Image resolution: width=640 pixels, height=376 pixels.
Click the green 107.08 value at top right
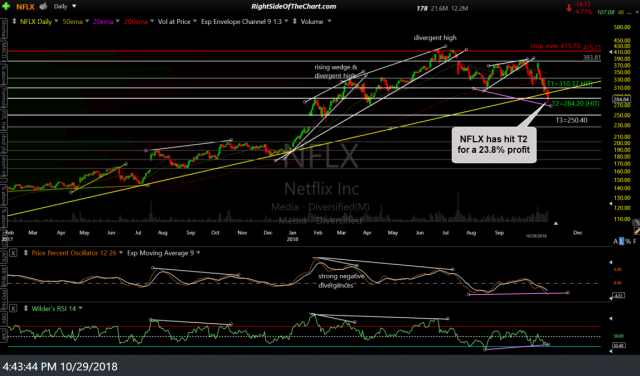point(606,13)
